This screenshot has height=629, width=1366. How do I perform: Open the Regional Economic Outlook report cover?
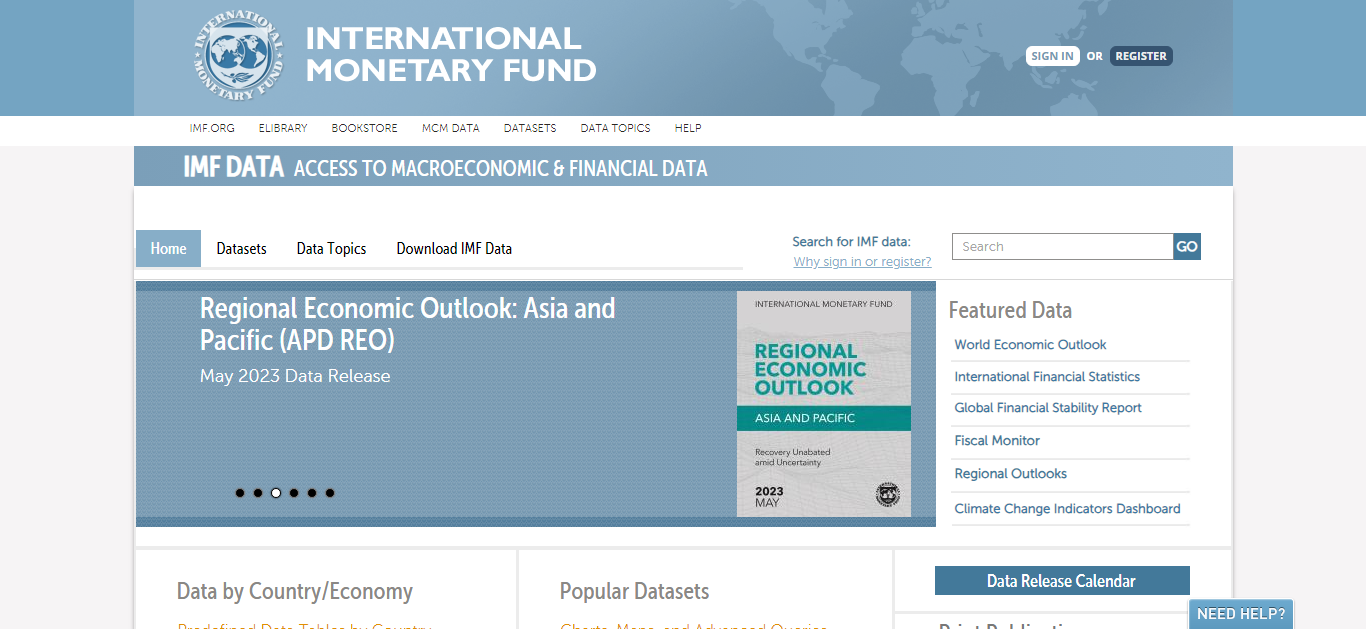click(823, 403)
